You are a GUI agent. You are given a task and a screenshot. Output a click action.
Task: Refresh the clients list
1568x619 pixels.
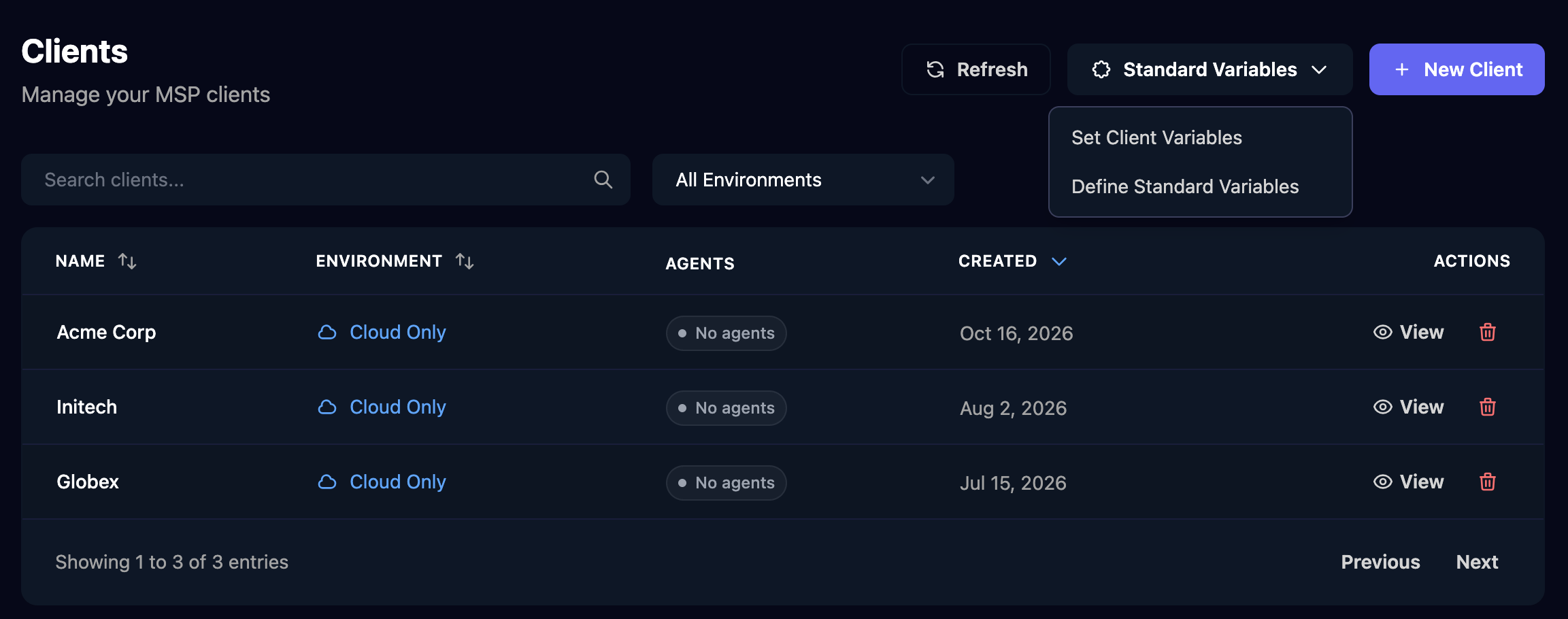coord(976,69)
